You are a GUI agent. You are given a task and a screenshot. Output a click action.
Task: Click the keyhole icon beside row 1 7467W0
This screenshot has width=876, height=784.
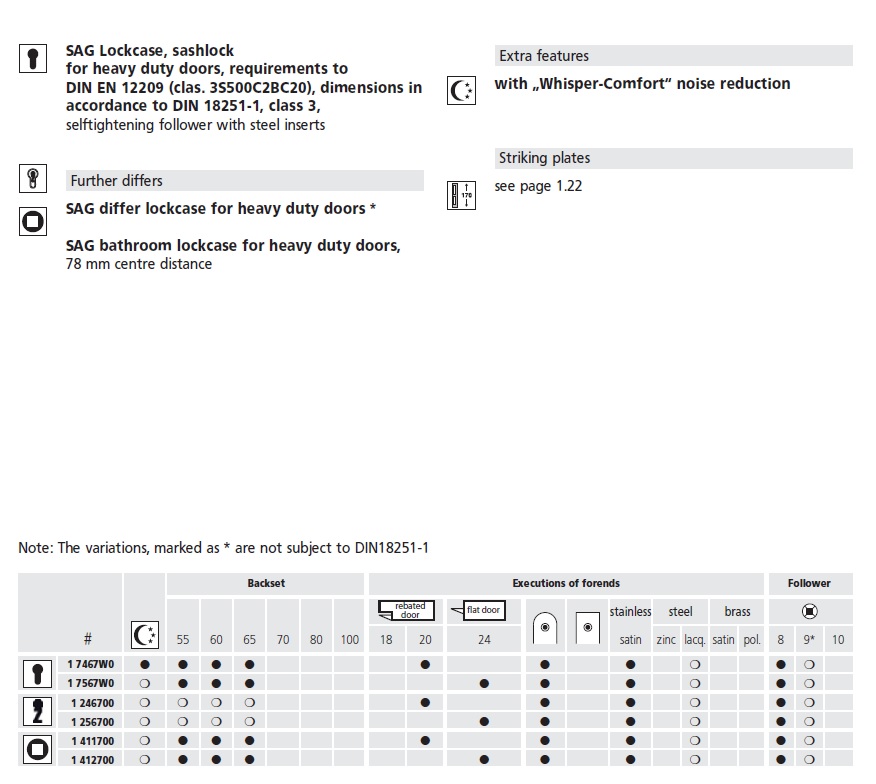(x=37, y=674)
